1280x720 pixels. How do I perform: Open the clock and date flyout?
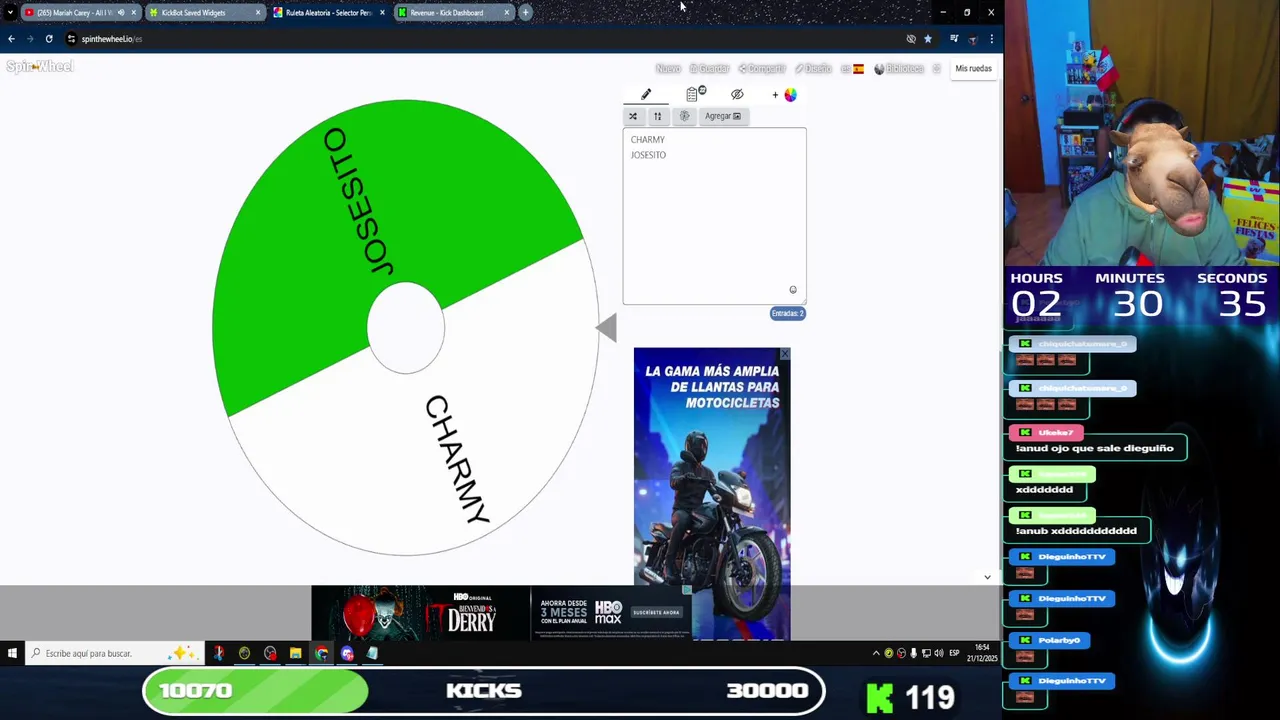coord(982,653)
